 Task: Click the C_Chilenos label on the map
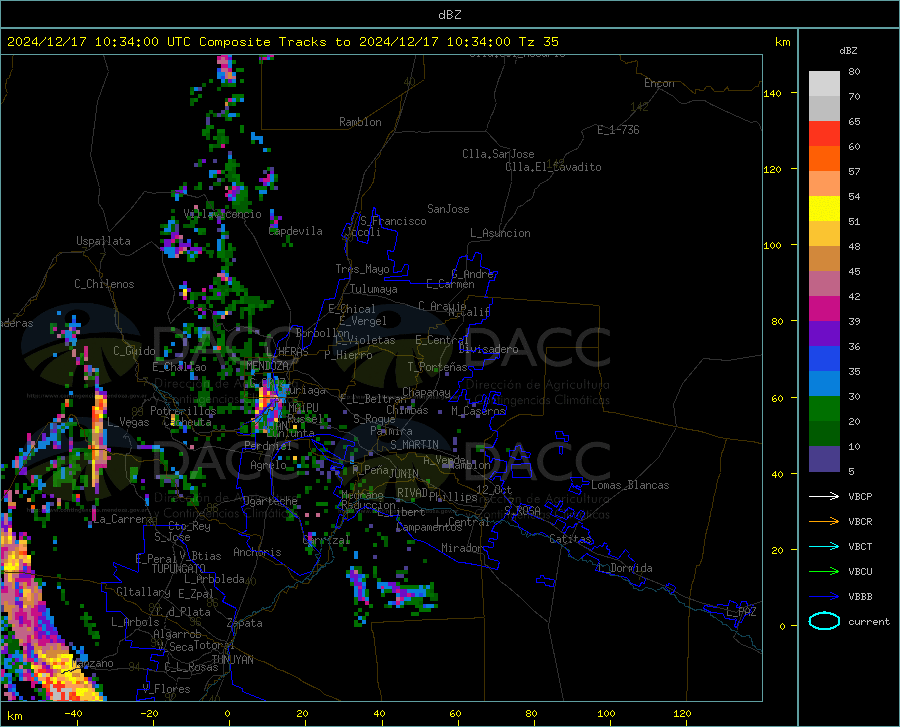[x=104, y=284]
